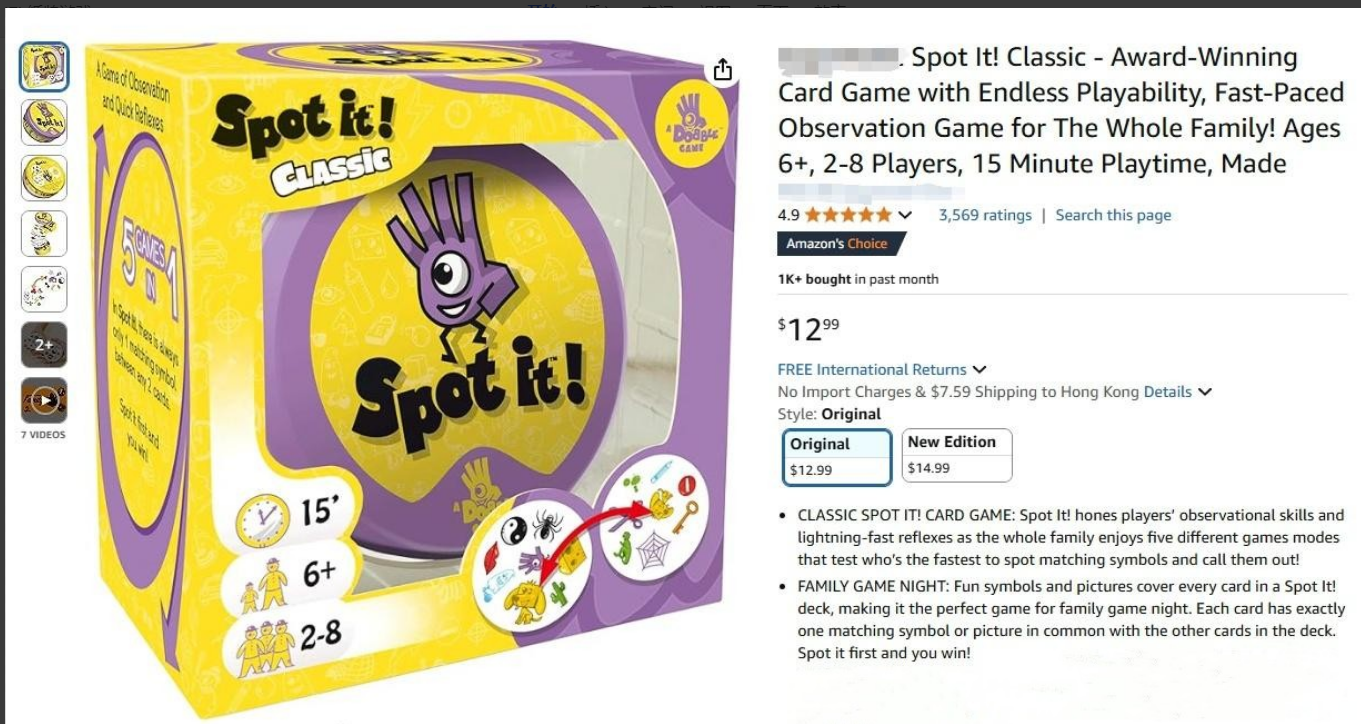The height and width of the screenshot is (724, 1361).
Task: Click the Amazon's Choice badge
Action: [840, 244]
